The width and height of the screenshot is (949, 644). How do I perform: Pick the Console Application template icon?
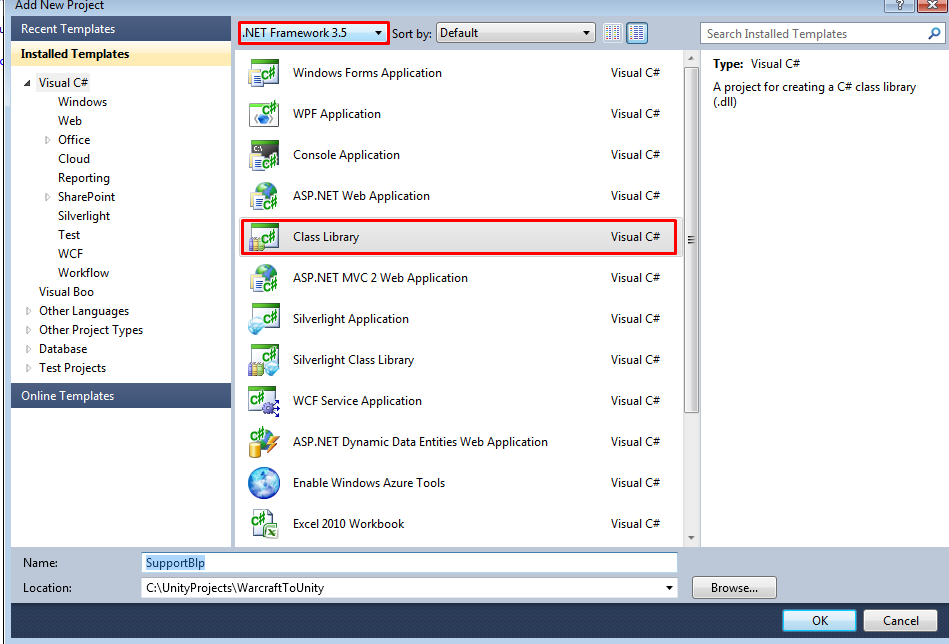click(264, 155)
